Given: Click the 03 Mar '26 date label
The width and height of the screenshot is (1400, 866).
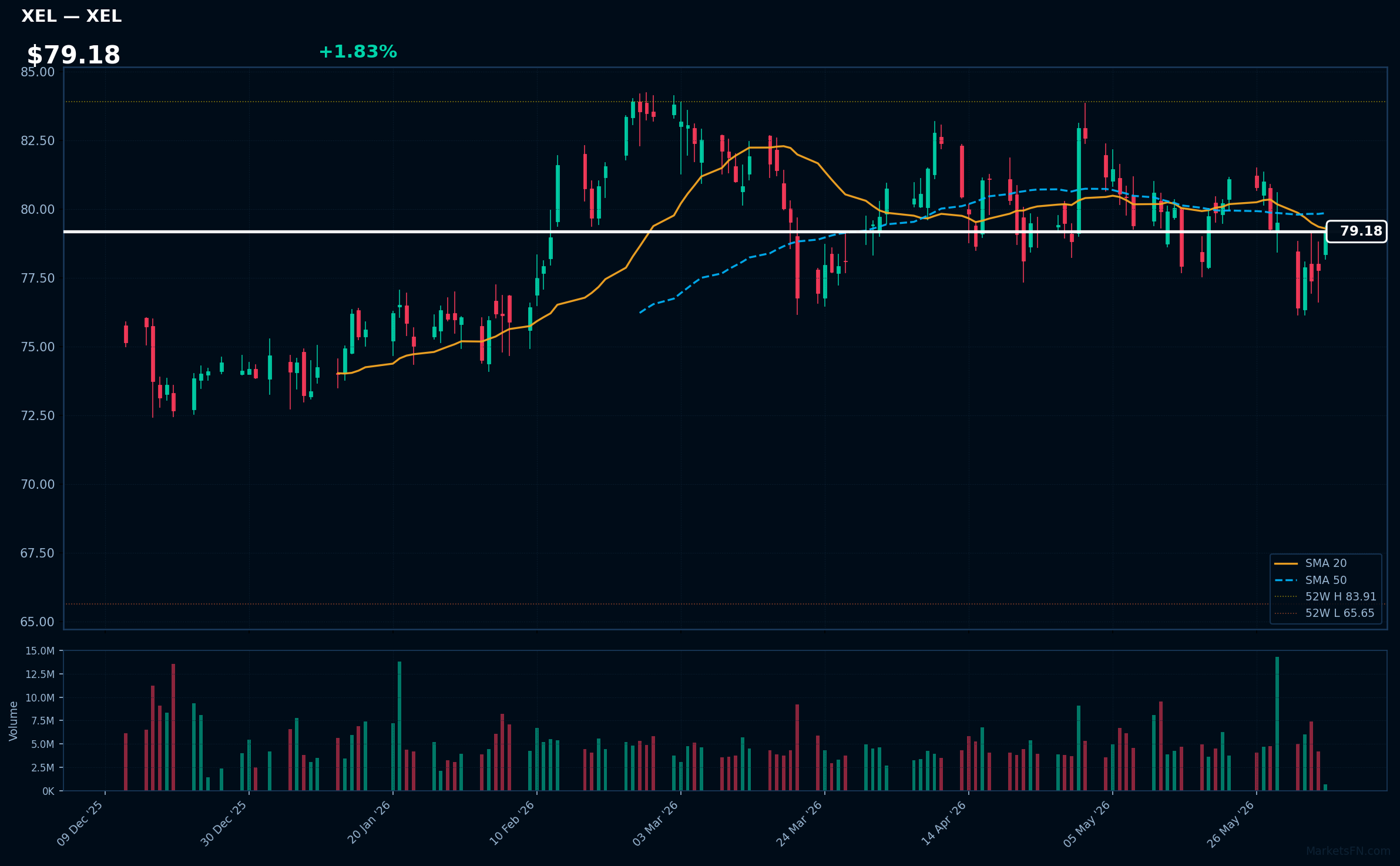Looking at the screenshot, I should pos(656,823).
